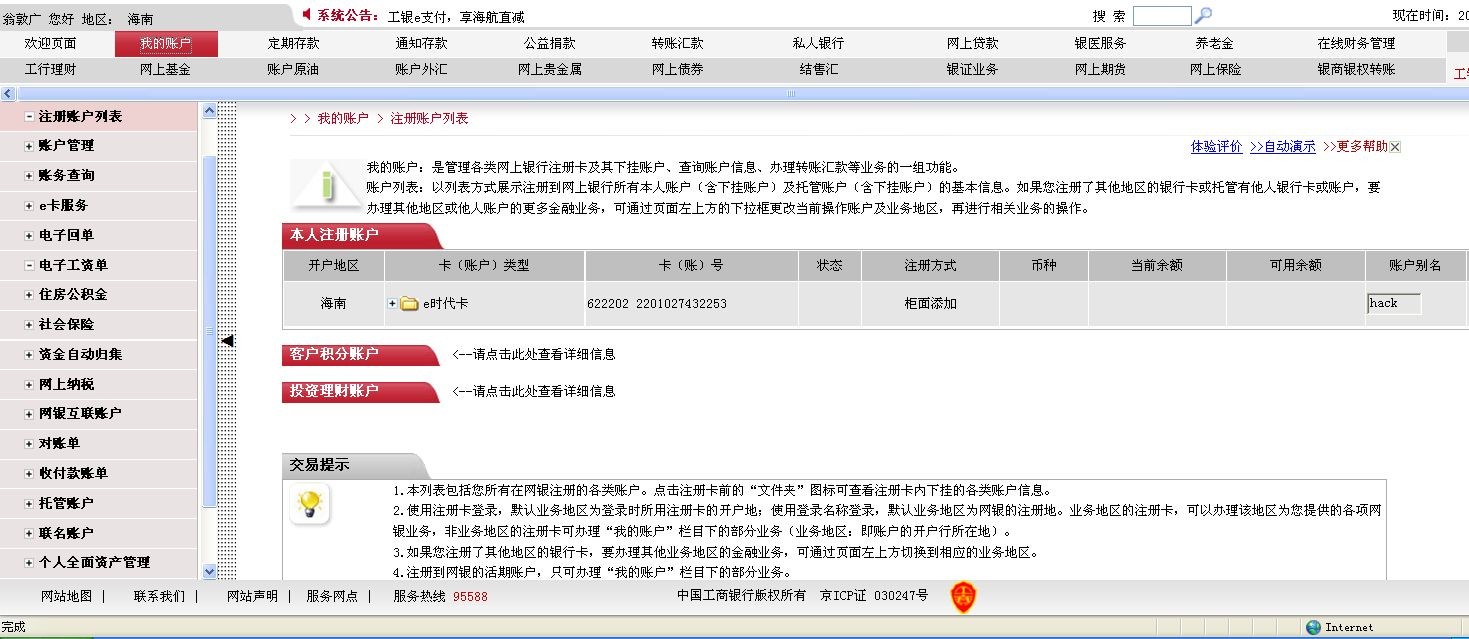1469x639 pixels.
Task: Click the ICBC red emblem in footer
Action: point(963,597)
